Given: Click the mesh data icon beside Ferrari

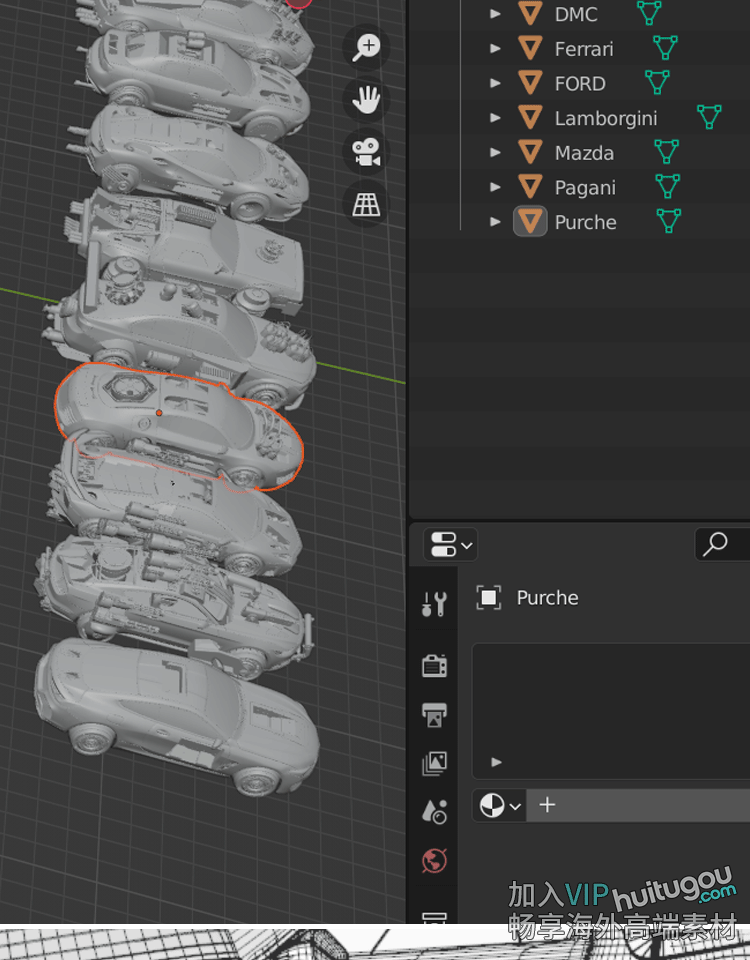Looking at the screenshot, I should 665,48.
